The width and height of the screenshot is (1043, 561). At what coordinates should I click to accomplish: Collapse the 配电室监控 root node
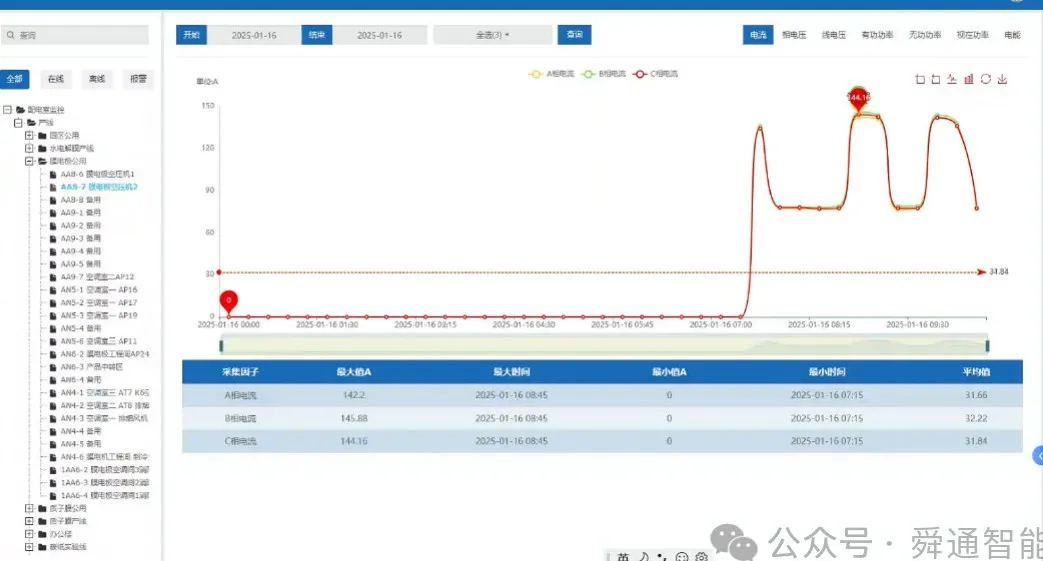(x=7, y=110)
